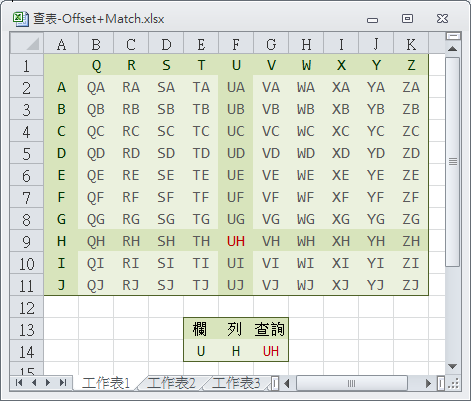Select cell TI

pos(201,263)
